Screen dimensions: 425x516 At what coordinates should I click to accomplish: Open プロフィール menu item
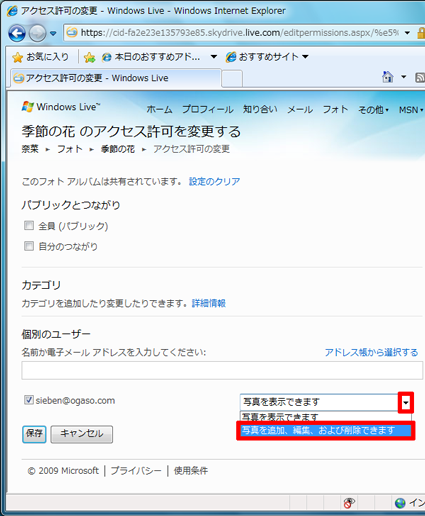coord(208,109)
